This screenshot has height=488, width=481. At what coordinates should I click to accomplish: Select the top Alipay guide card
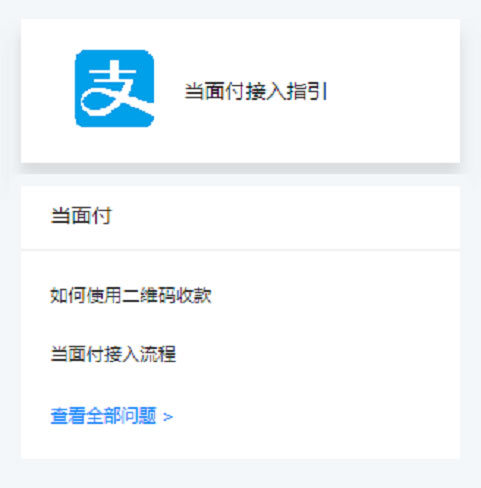pos(240,91)
